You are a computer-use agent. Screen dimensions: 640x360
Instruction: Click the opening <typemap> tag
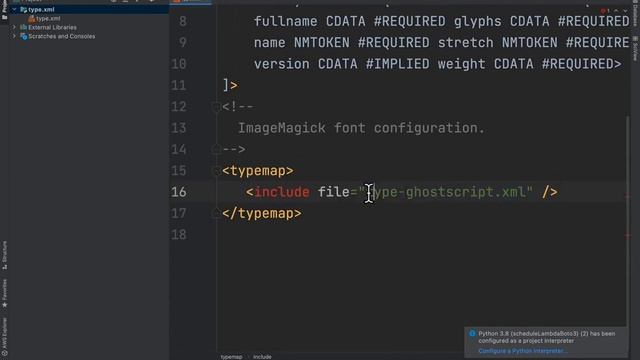coord(258,171)
